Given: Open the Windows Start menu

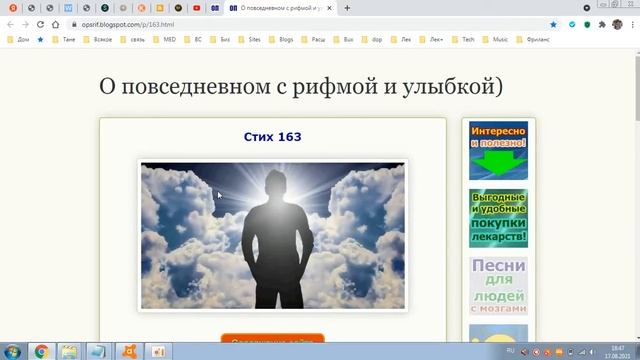Looking at the screenshot, I should (13, 351).
